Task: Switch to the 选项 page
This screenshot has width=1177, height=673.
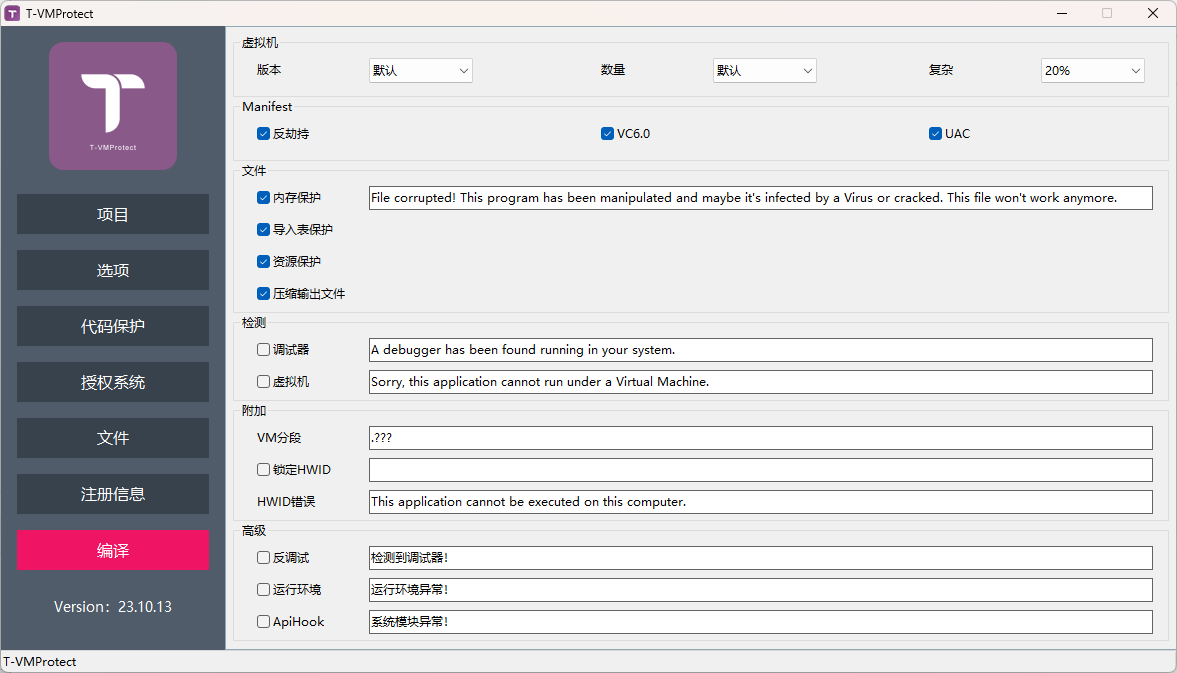Action: pos(113,271)
